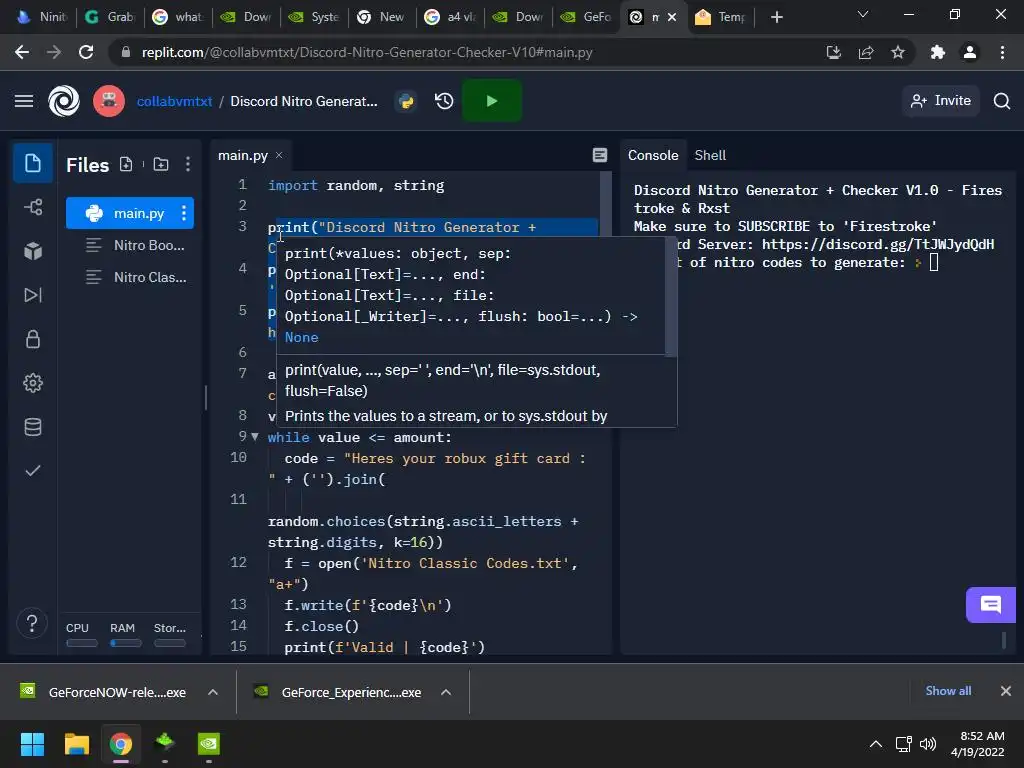
Task: Open Secrets lock sidebar icon
Action: (x=33, y=339)
